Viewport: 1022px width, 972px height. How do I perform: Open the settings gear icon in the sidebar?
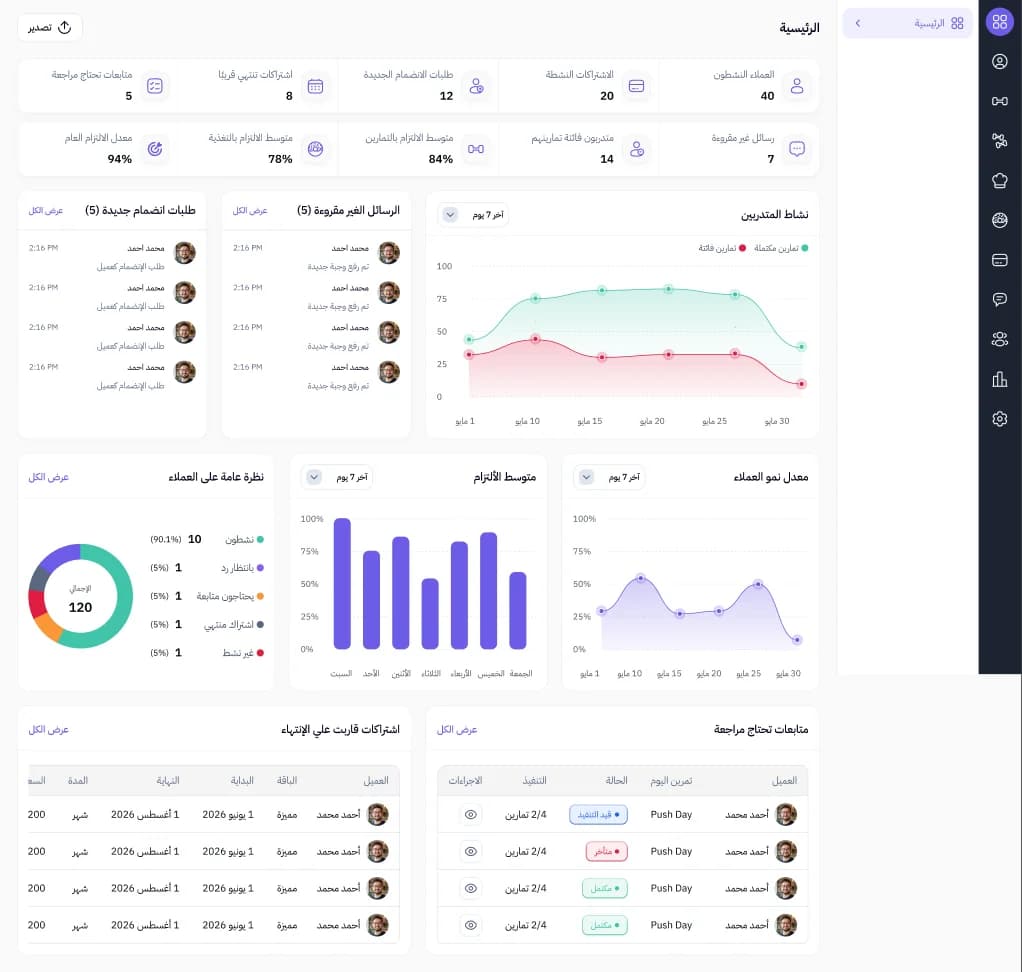tap(999, 419)
